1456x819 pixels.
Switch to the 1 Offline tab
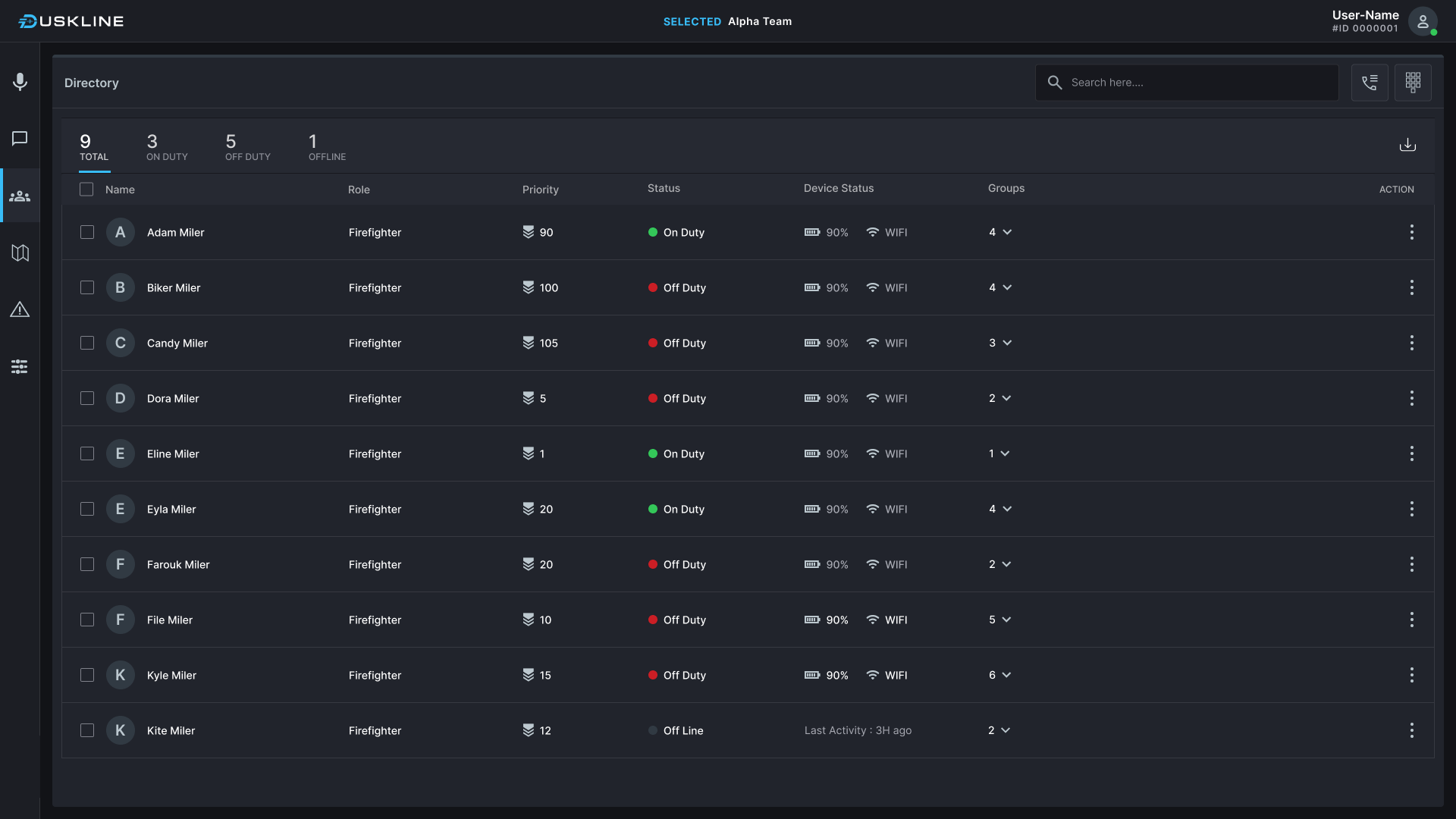point(327,147)
